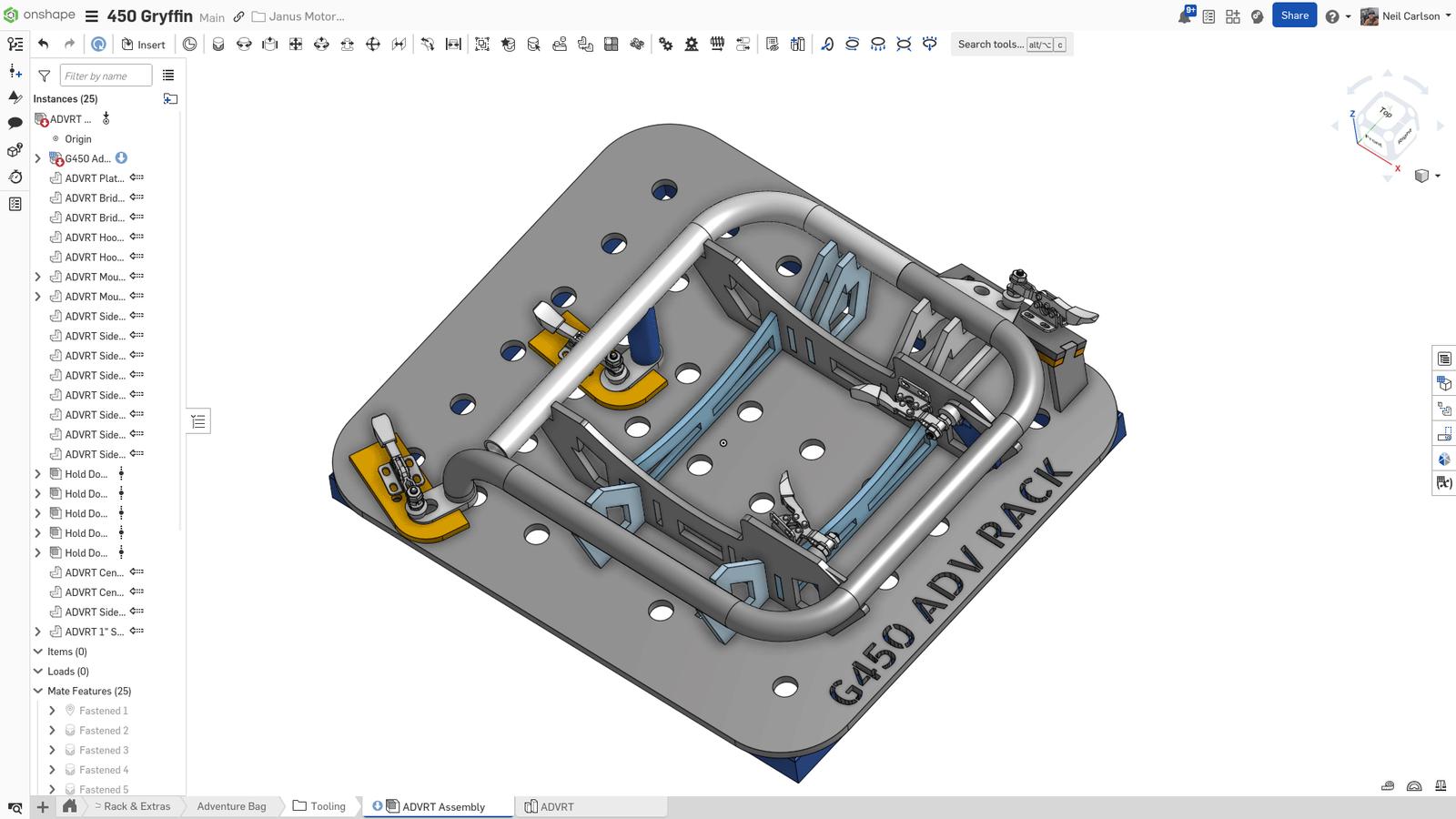Select the Revolute mate tool
This screenshot has width=1456, height=819.
pos(242,44)
